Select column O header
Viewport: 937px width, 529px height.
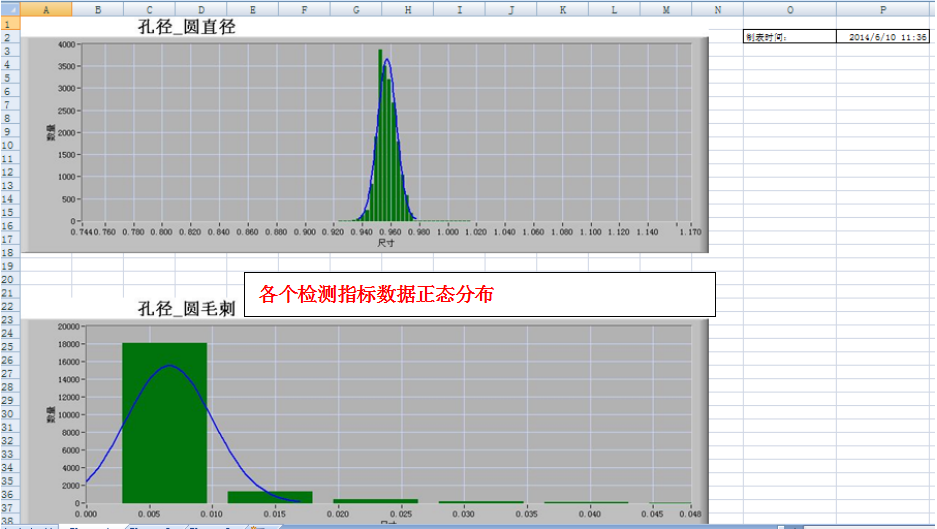pyautogui.click(x=790, y=9)
